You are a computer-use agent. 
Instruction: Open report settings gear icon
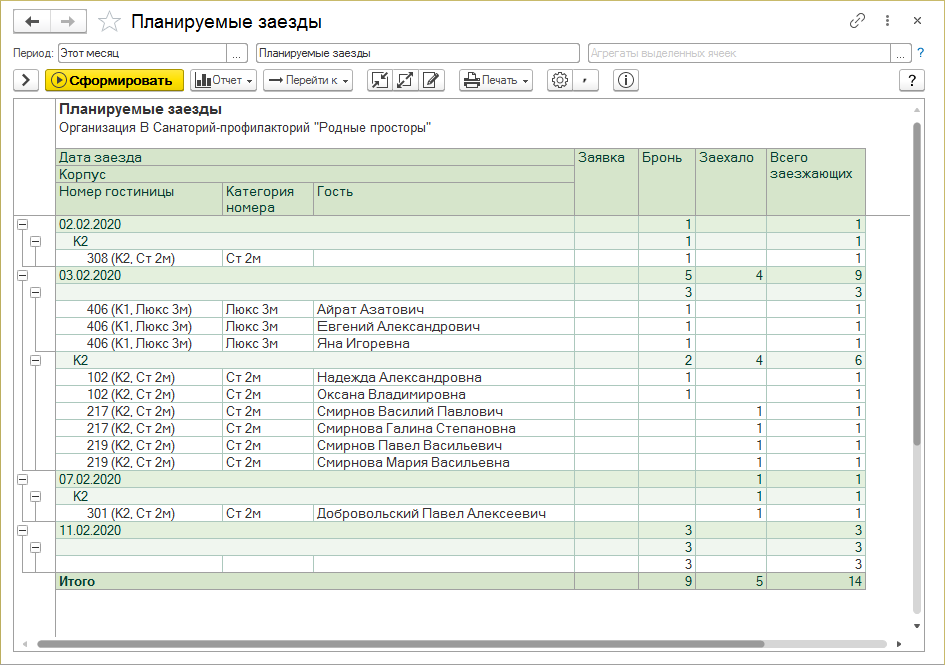coord(560,81)
